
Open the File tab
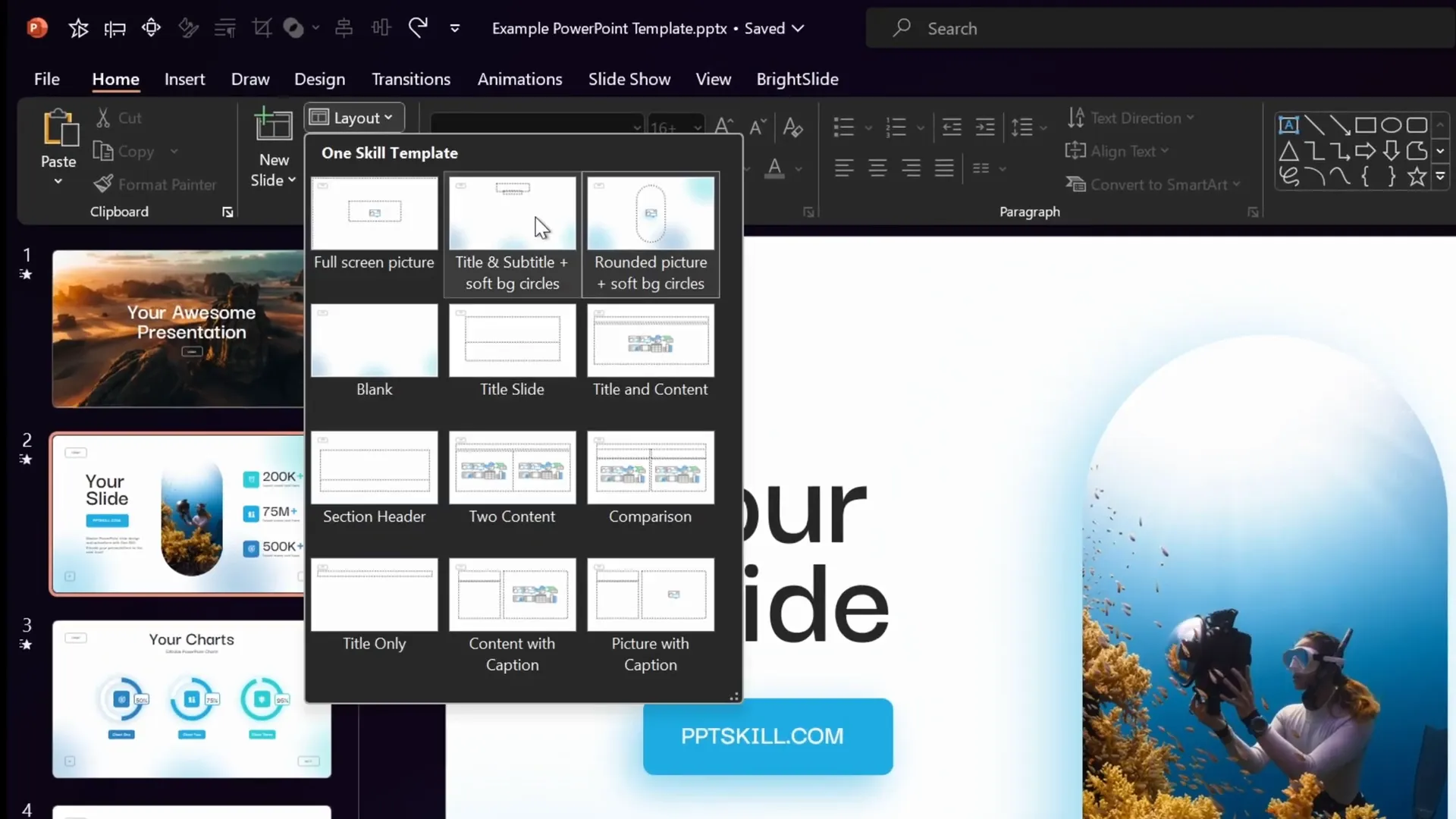pos(47,79)
